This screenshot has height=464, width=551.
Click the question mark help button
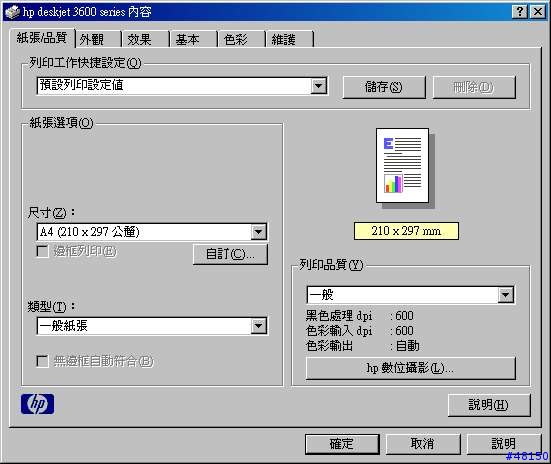pyautogui.click(x=520, y=12)
